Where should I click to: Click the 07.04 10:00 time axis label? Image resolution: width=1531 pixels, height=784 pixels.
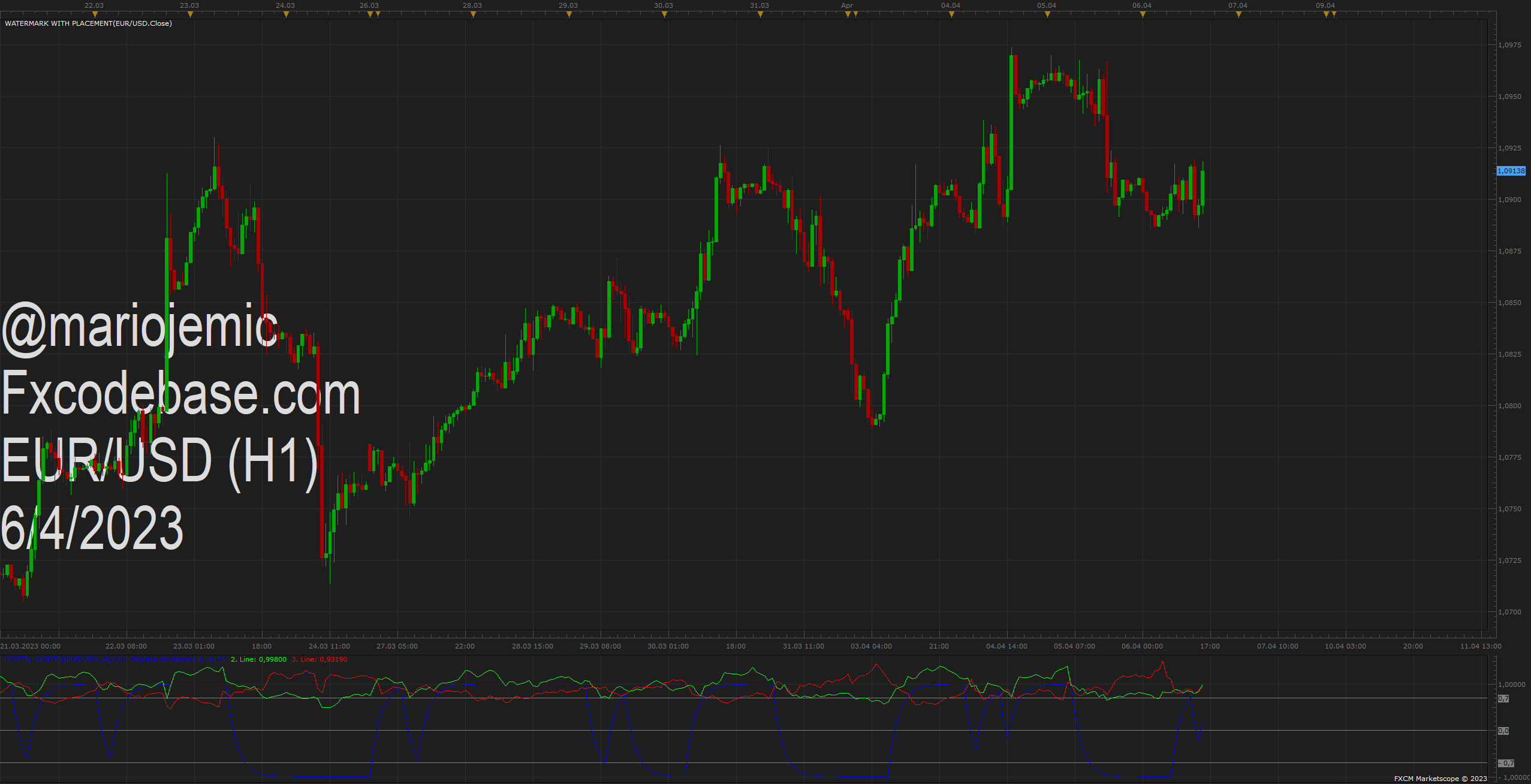point(1277,646)
